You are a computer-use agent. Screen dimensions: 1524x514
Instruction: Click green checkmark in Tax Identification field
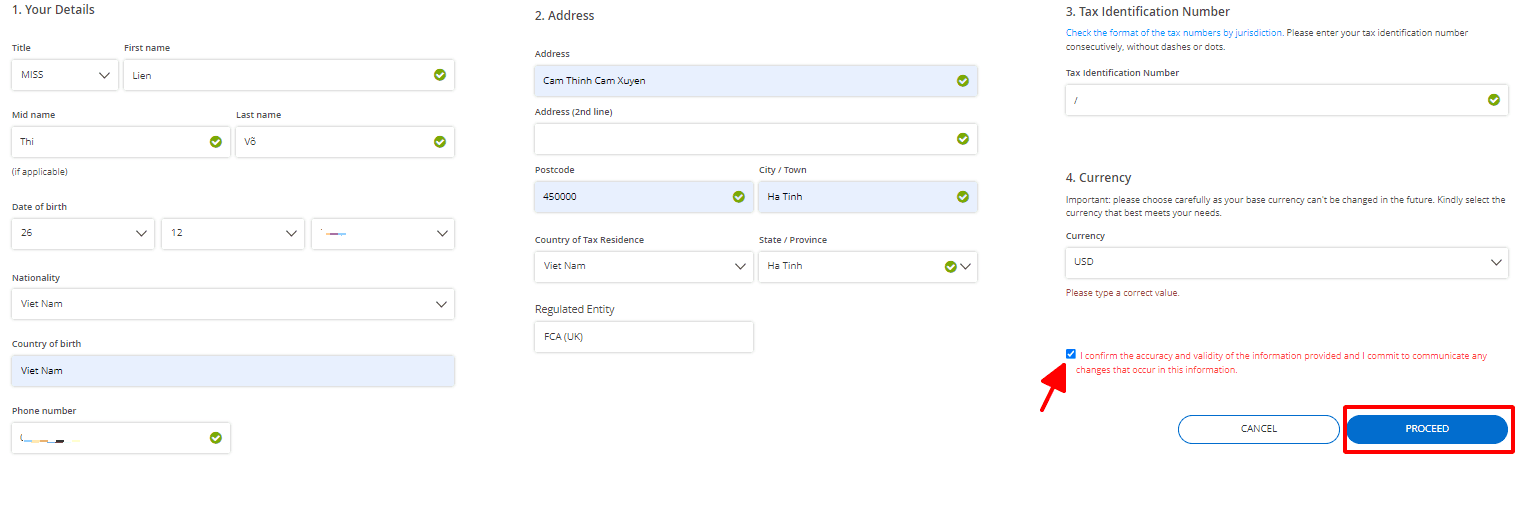[x=1494, y=100]
